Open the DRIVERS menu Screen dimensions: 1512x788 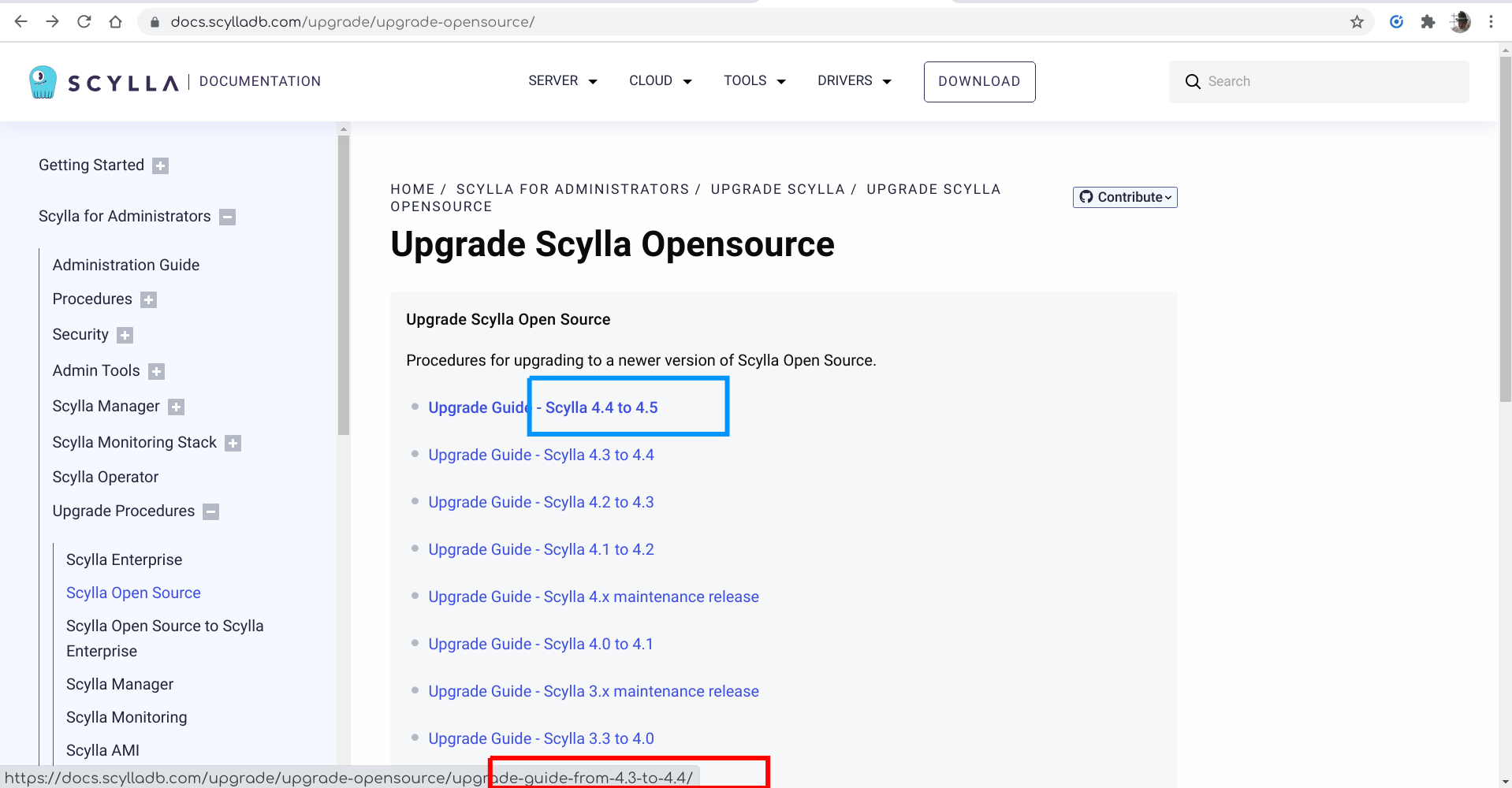[x=854, y=80]
